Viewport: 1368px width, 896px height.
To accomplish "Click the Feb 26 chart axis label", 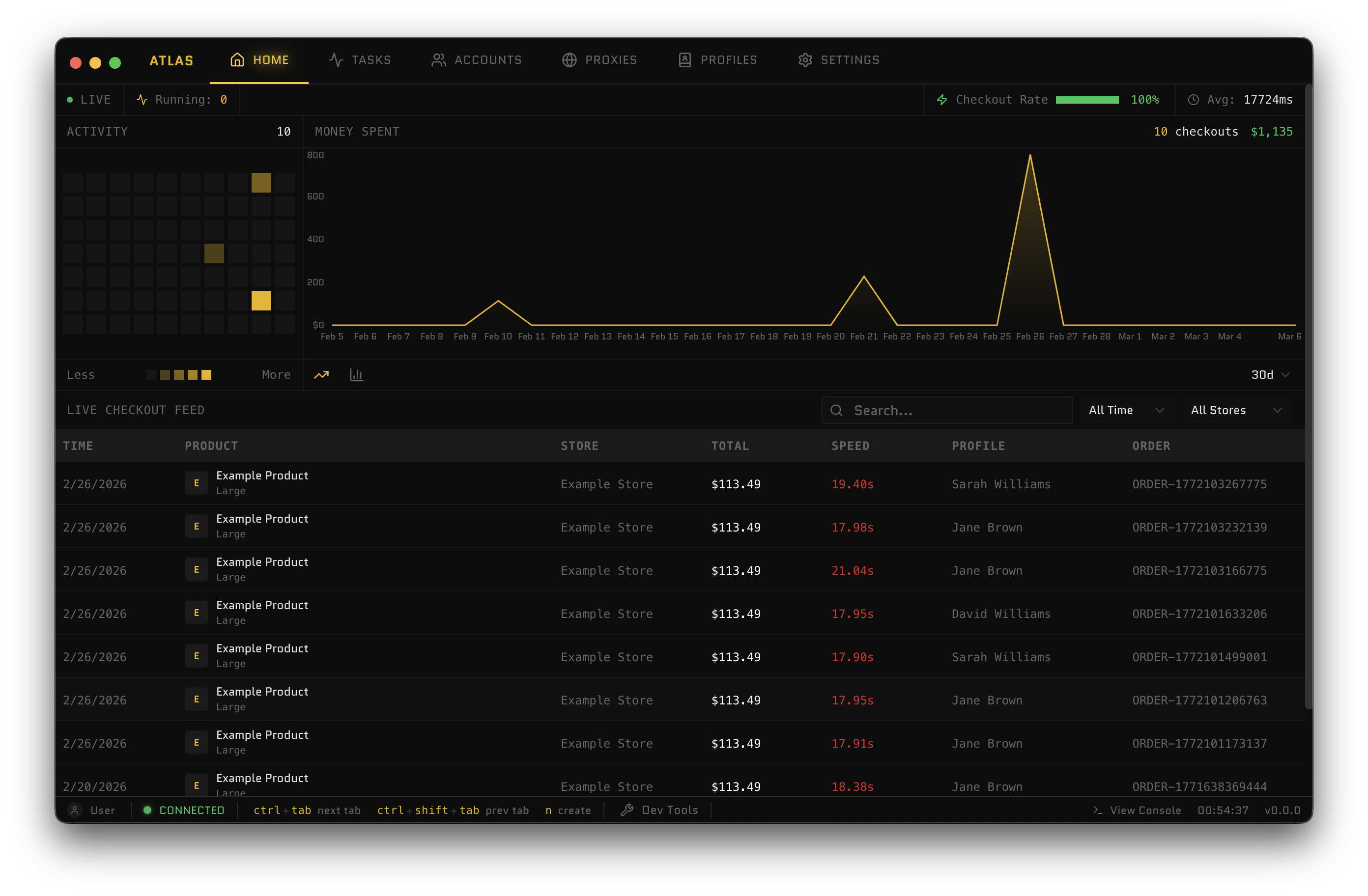I will coord(1029,337).
